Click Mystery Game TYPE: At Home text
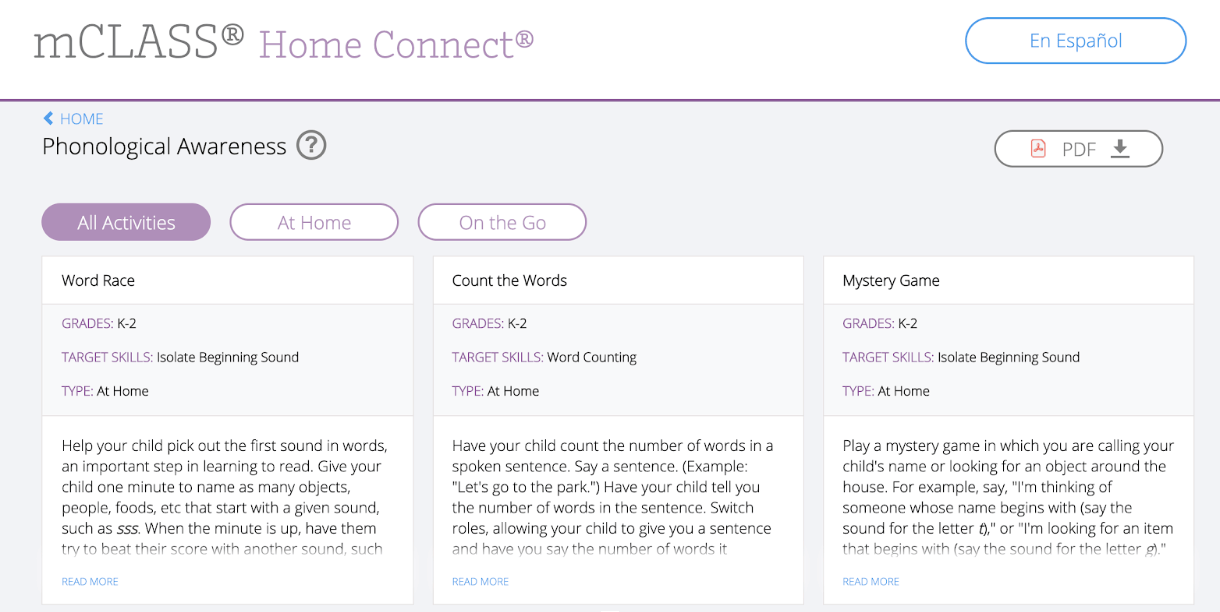This screenshot has height=612, width=1220. click(x=886, y=391)
